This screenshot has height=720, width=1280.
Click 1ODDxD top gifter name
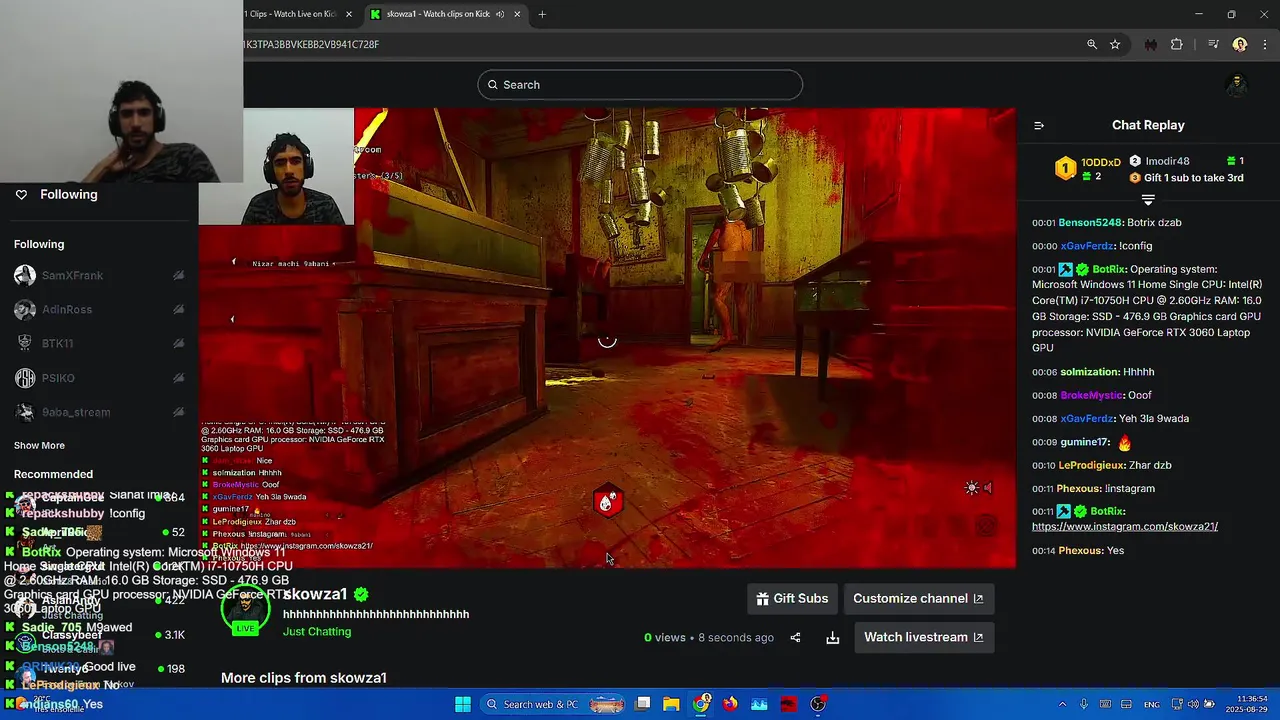click(1101, 161)
